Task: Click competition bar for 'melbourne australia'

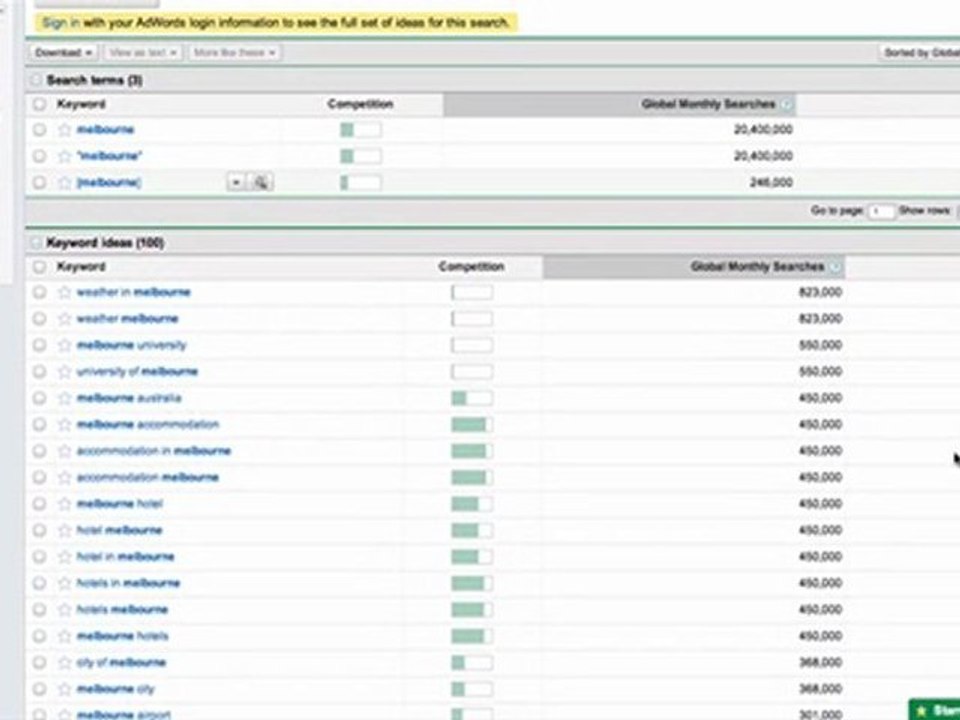Action: (x=472, y=398)
